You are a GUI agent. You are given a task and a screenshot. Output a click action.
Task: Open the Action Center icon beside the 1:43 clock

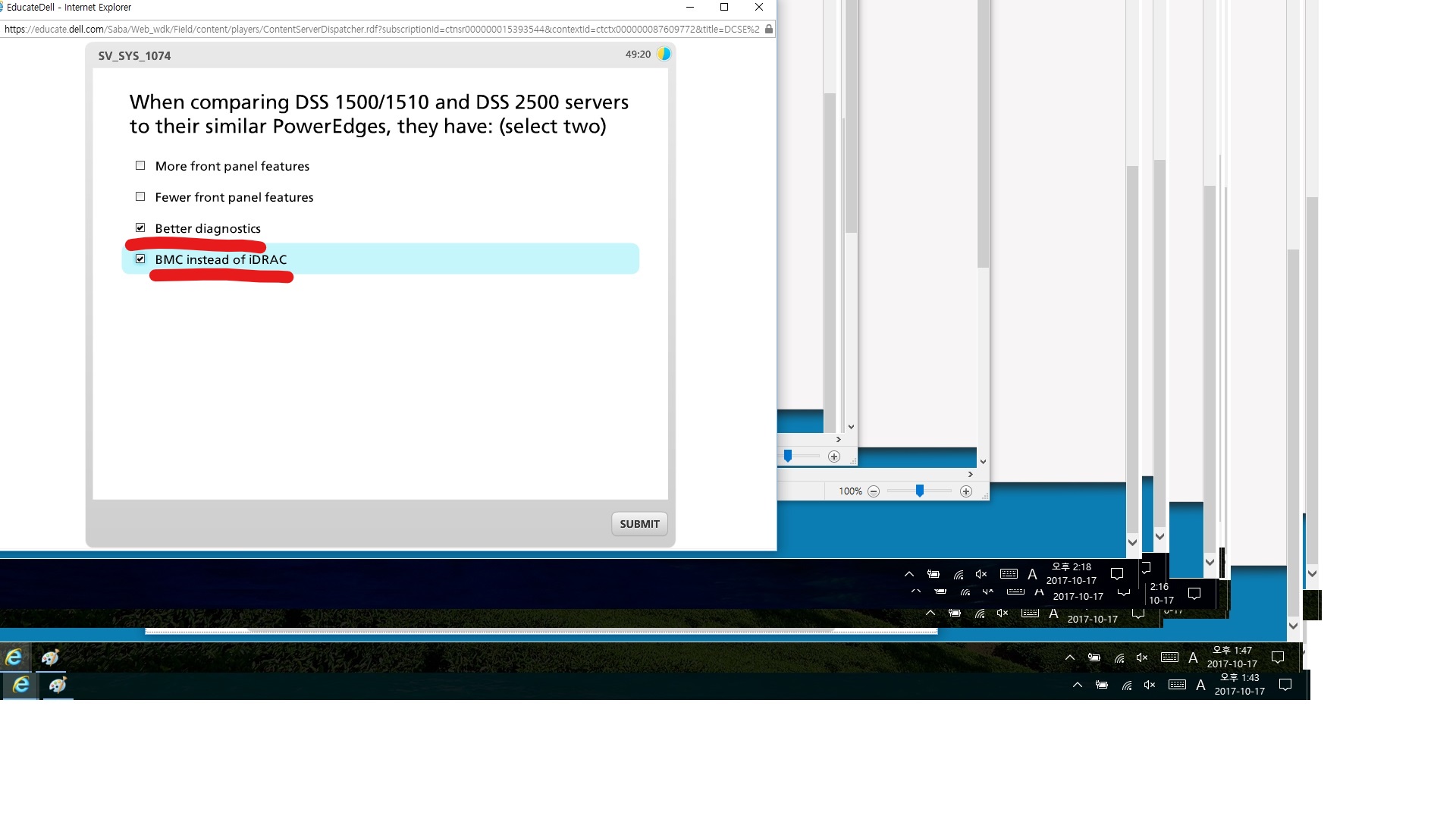coord(1285,685)
